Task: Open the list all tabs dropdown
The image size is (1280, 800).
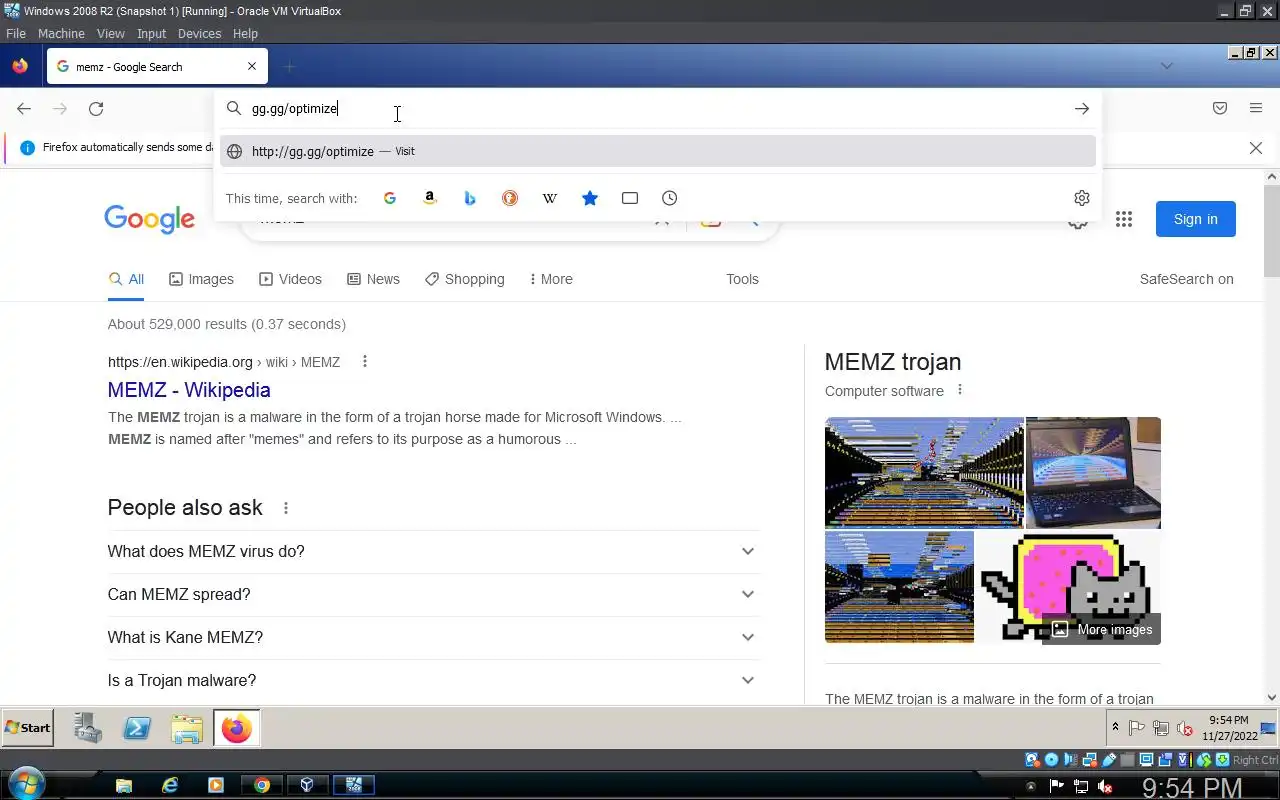Action: pyautogui.click(x=1166, y=66)
